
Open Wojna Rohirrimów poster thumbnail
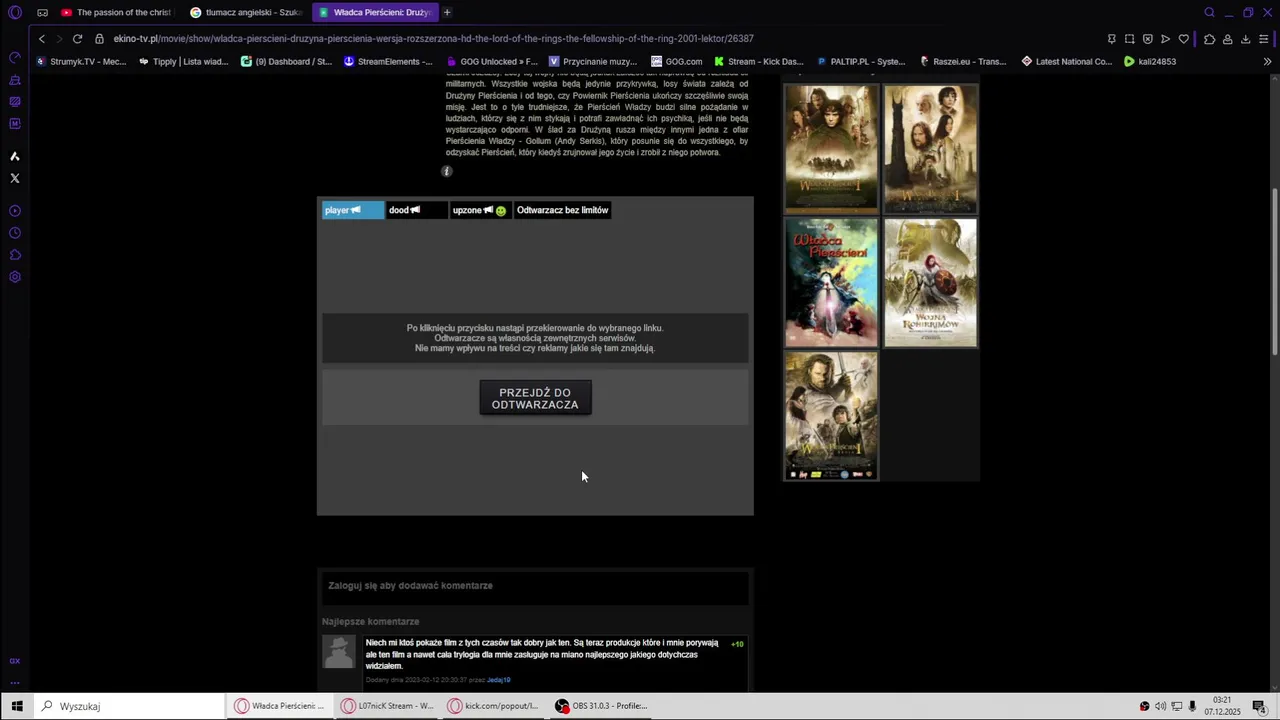pos(930,283)
